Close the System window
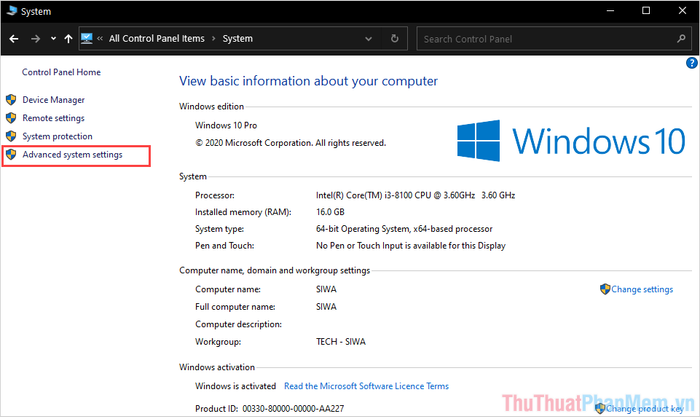This screenshot has width=700, height=417. tap(682, 11)
